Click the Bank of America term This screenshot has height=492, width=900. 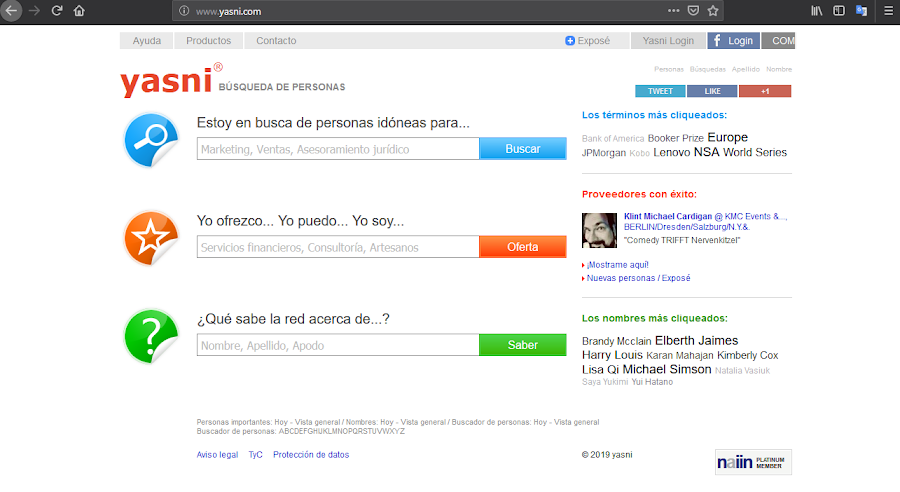[613, 139]
